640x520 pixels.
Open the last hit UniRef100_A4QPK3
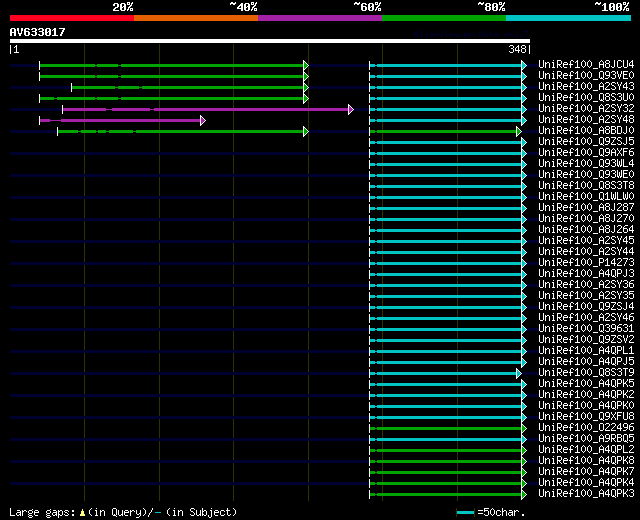[x=585, y=494]
